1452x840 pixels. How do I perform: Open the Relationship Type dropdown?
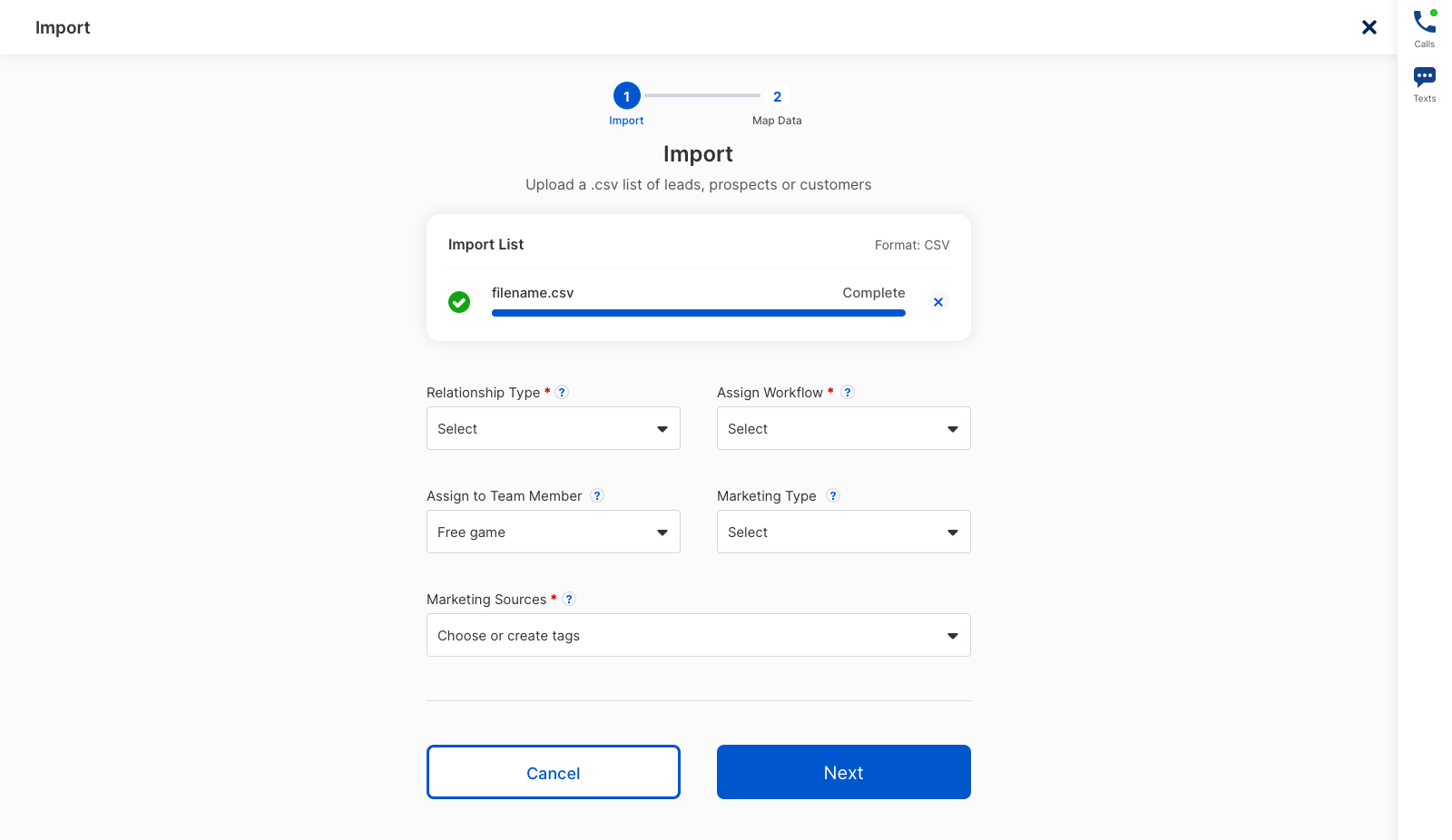553,428
